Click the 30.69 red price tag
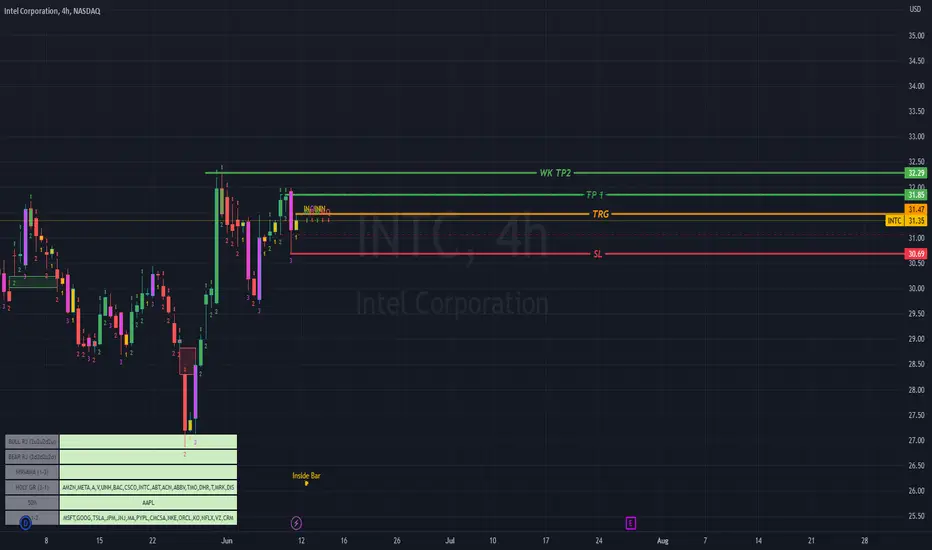Image resolution: width=932 pixels, height=550 pixels. 916,254
